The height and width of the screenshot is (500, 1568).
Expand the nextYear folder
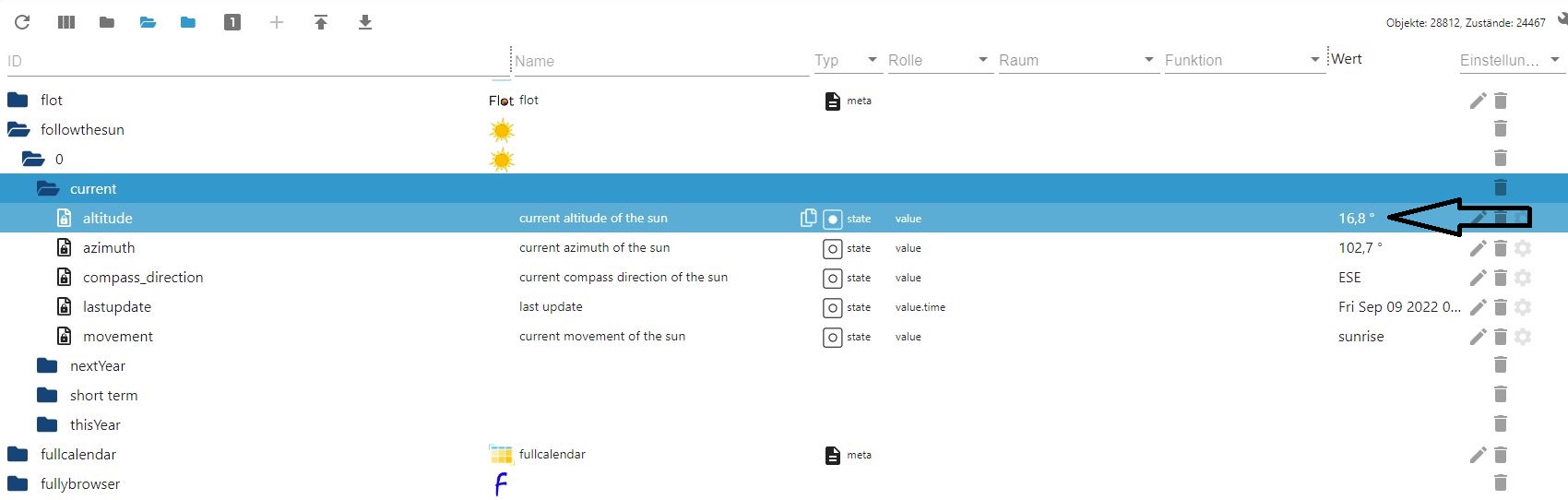point(47,366)
